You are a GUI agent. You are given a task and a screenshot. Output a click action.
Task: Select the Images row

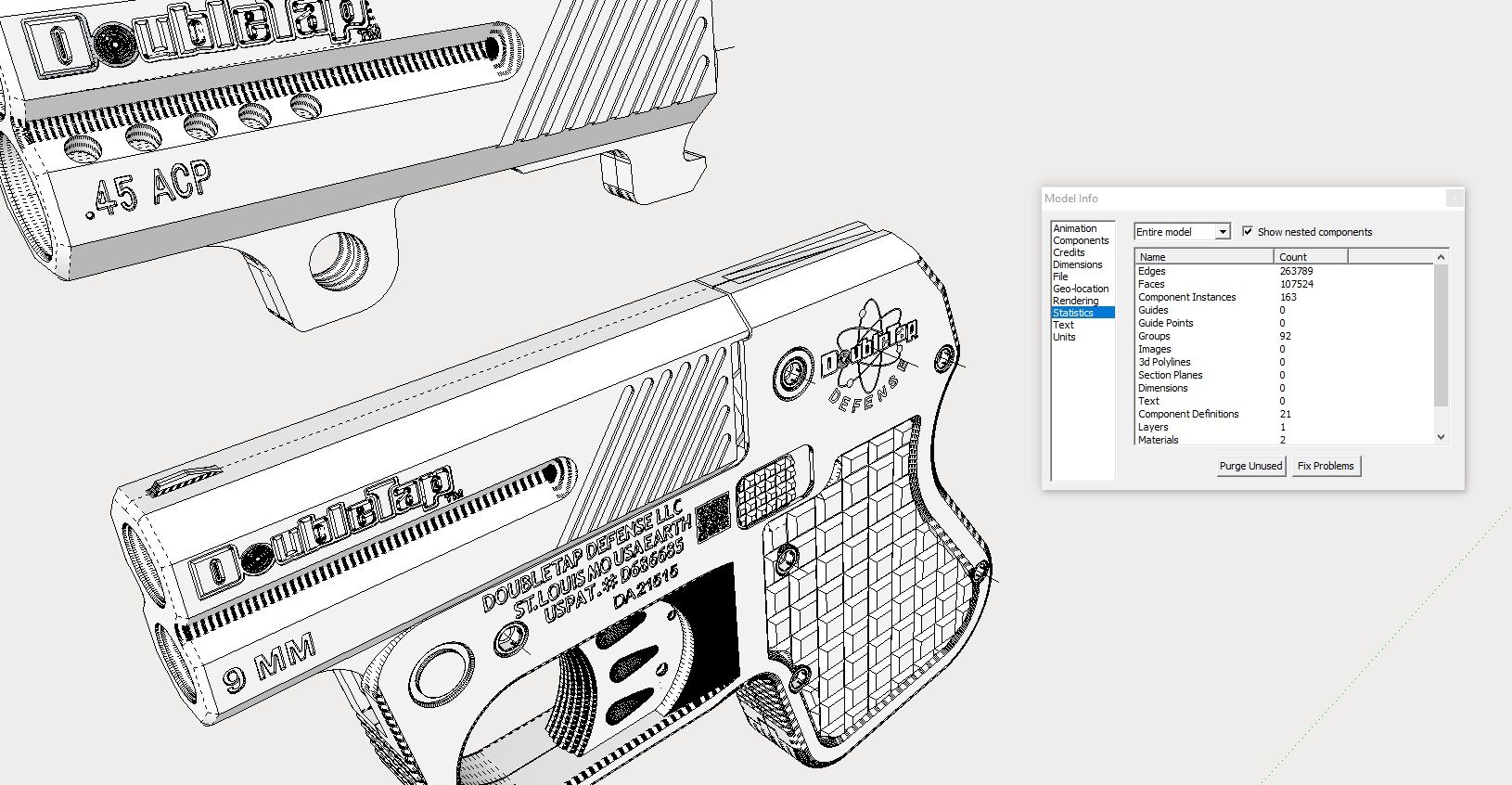coord(1284,349)
